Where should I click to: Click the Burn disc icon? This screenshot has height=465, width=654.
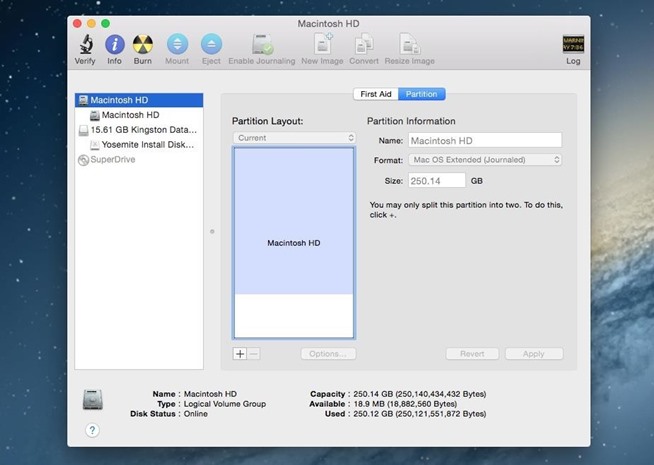coord(143,44)
